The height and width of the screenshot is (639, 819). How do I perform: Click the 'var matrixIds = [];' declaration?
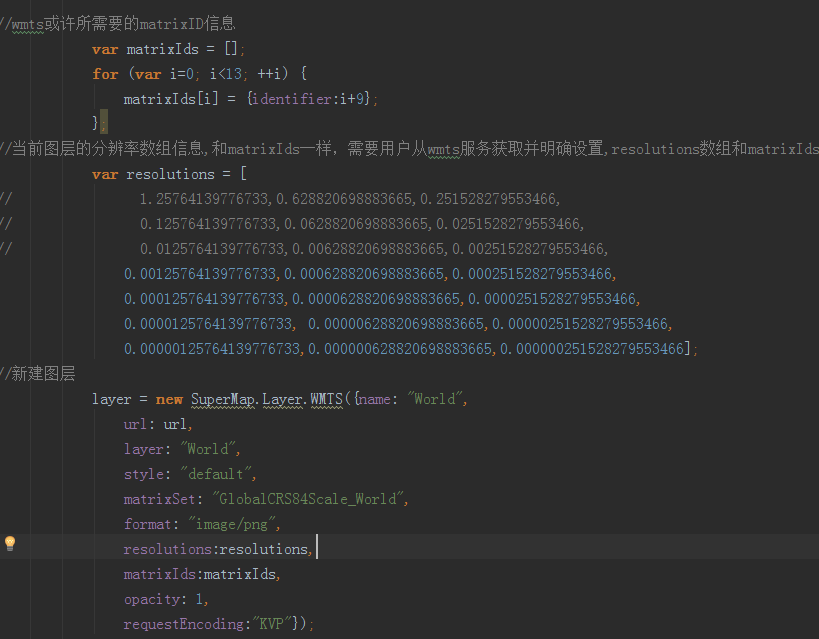point(168,49)
